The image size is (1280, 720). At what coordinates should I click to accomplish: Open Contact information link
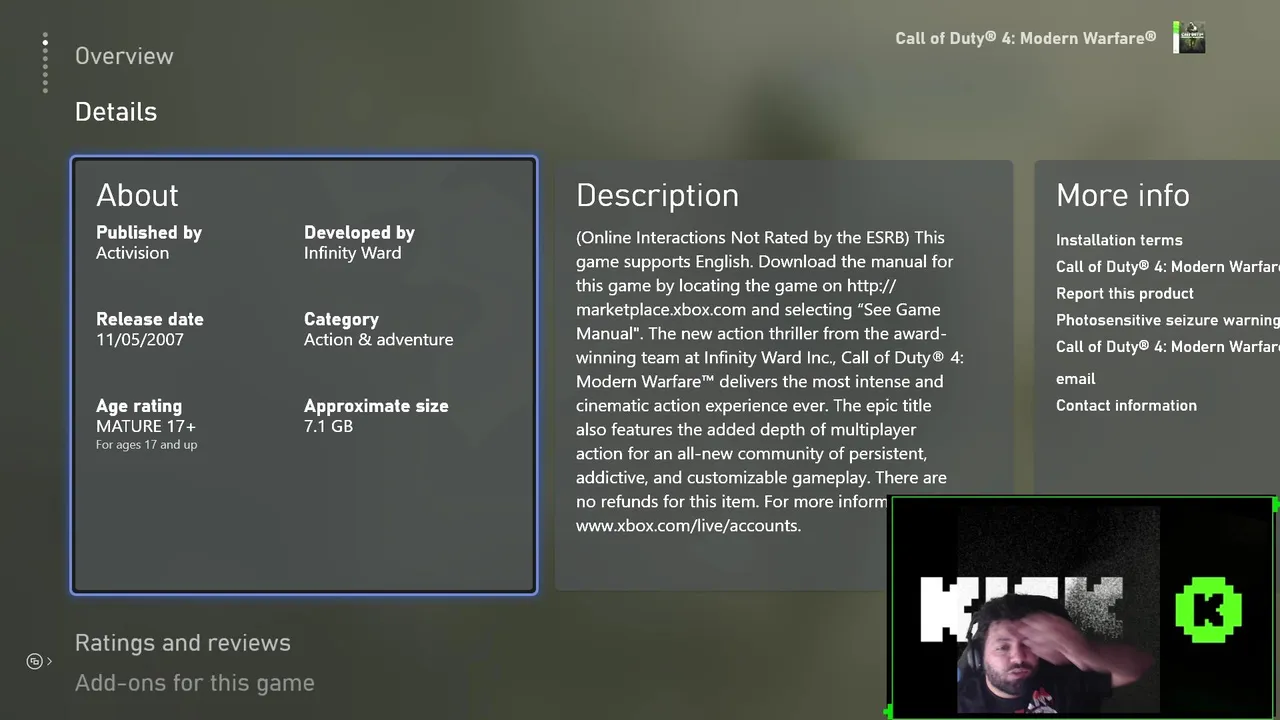[x=1126, y=405]
